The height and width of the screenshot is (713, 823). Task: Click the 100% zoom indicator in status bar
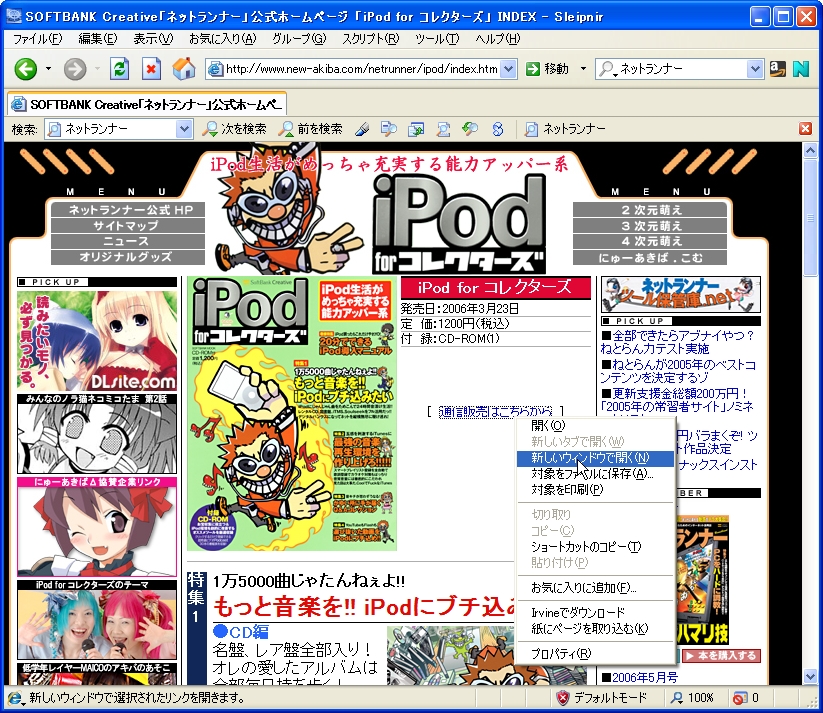693,698
